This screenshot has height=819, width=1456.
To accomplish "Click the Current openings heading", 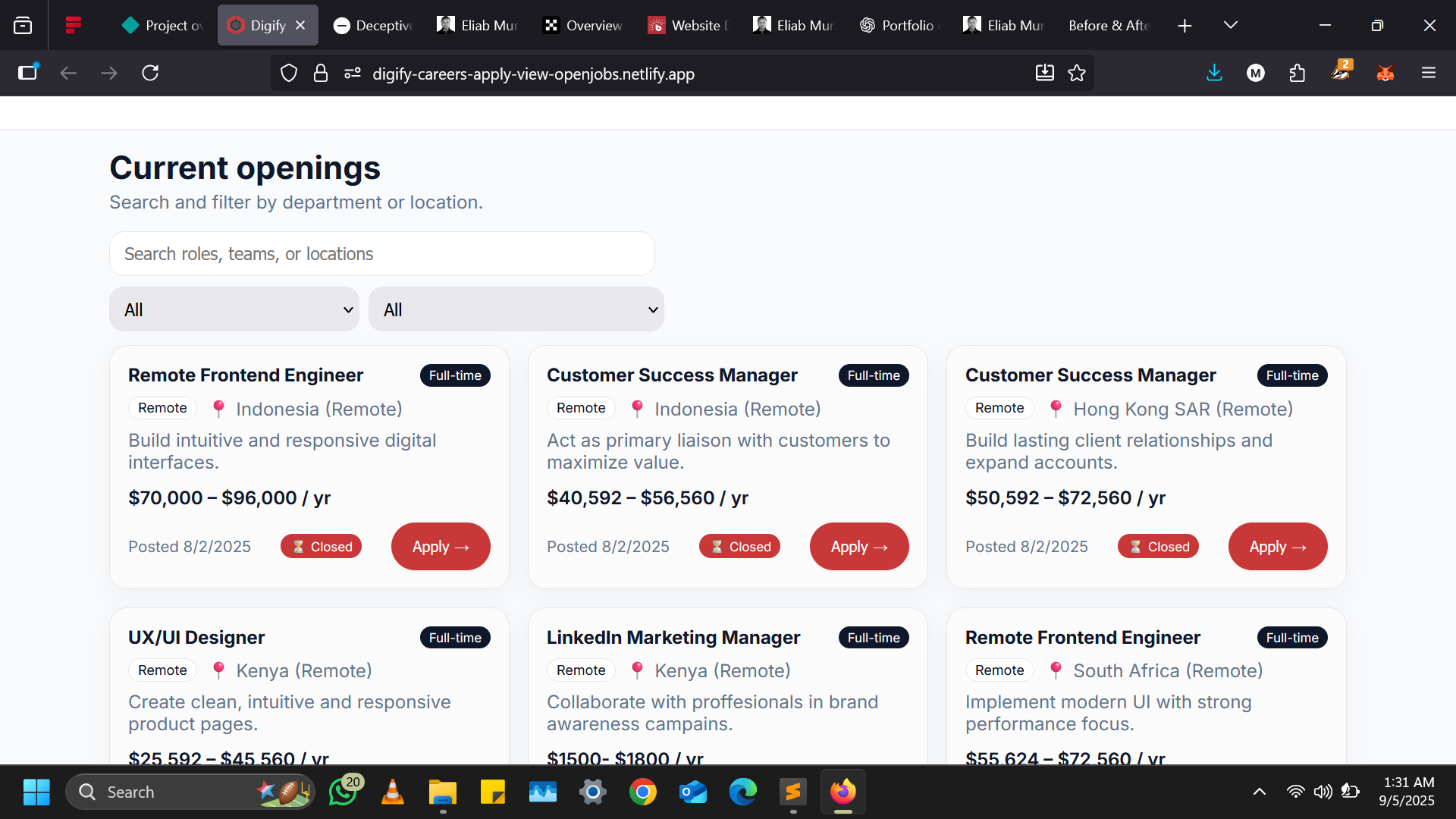I will (245, 168).
